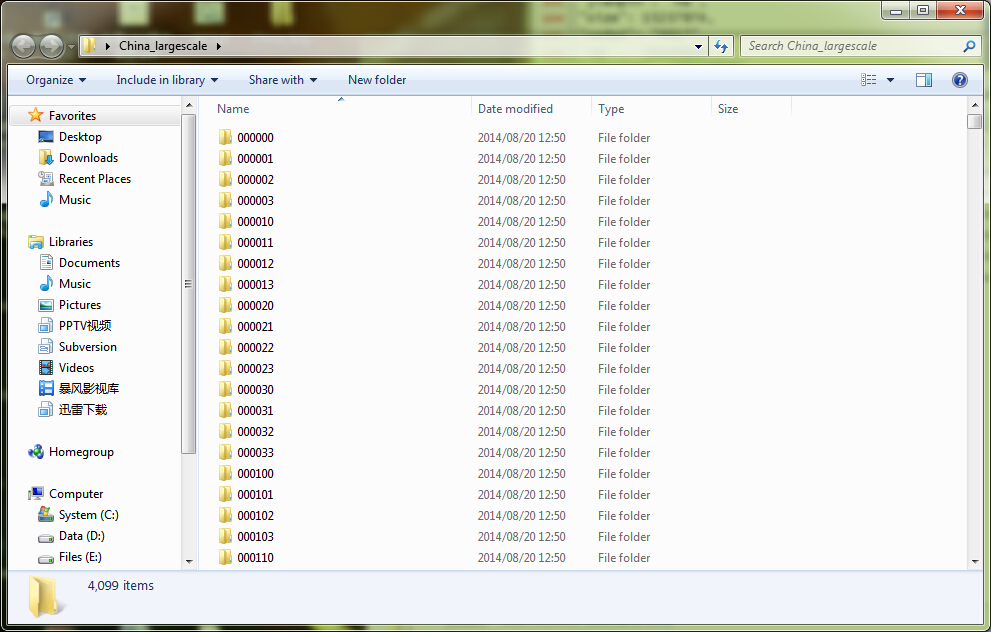Viewport: 991px width, 632px height.
Task: Sort by the Date modified column header
Action: [x=532, y=109]
